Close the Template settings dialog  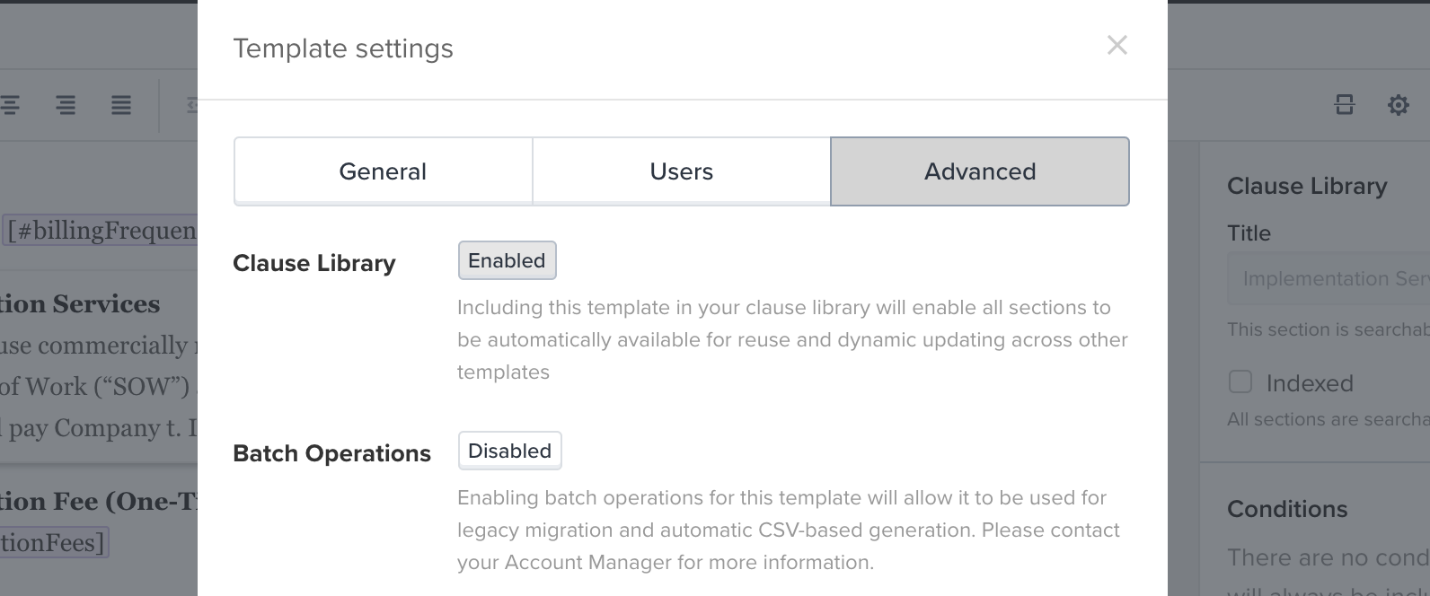tap(1117, 45)
